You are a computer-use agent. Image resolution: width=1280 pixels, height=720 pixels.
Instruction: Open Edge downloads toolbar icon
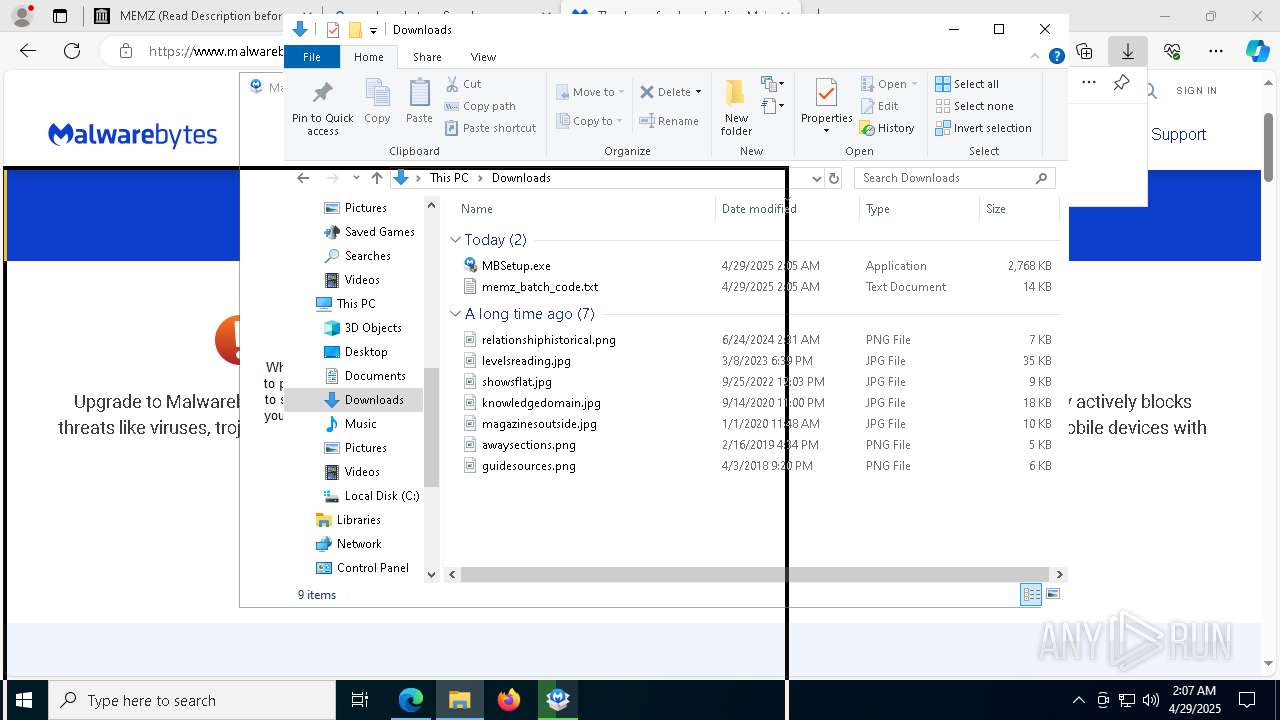[1128, 51]
